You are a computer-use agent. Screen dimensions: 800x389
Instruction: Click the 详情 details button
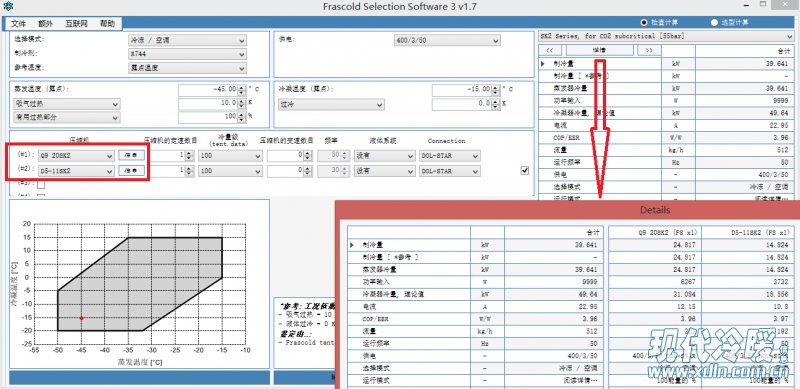coord(599,50)
